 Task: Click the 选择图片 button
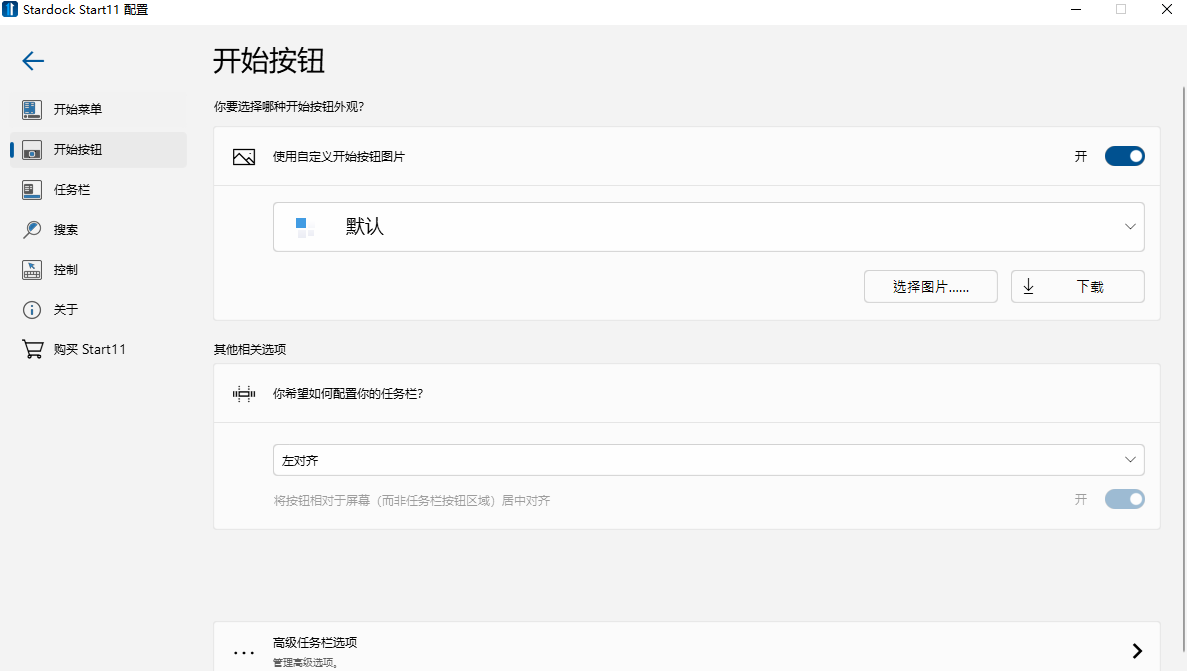[930, 286]
